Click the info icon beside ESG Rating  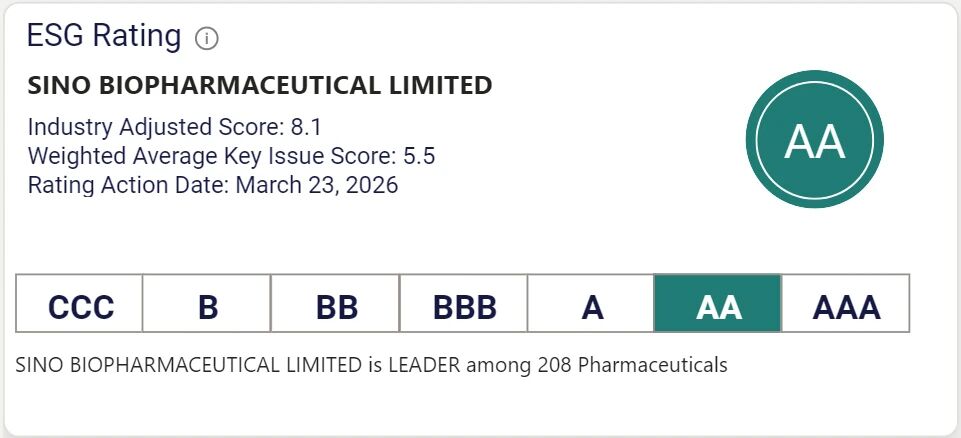pyautogui.click(x=207, y=39)
